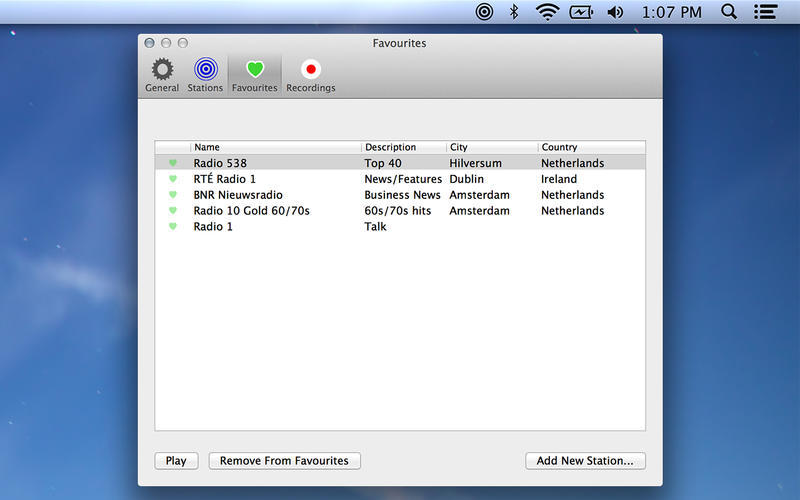
Task: Click the Business News description cell
Action: click(402, 194)
